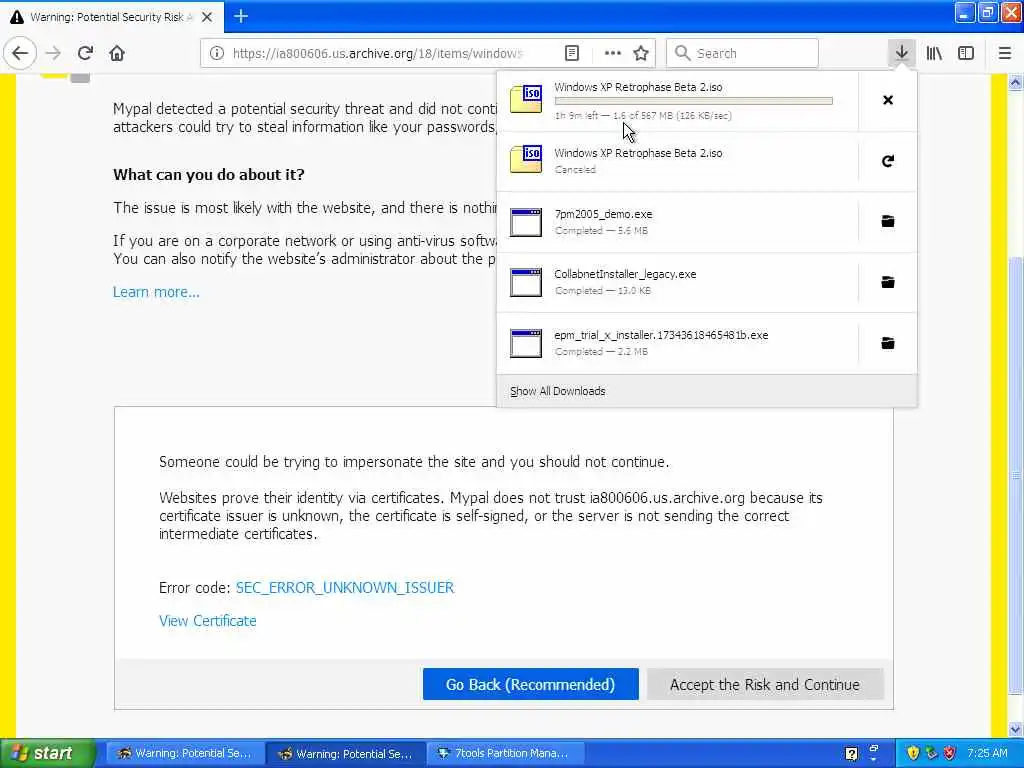
Task: Open the Windows start menu
Action: click(x=47, y=753)
